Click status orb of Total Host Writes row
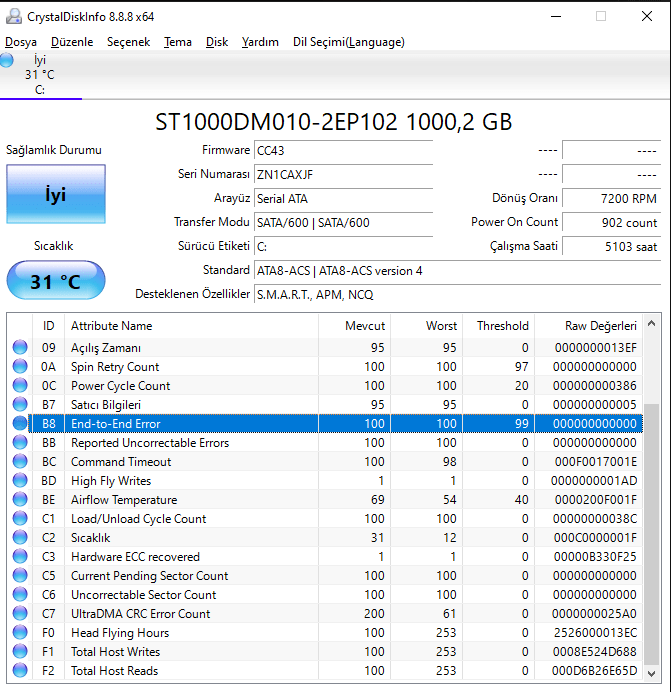Screen dimensions: 671x692 [20, 651]
